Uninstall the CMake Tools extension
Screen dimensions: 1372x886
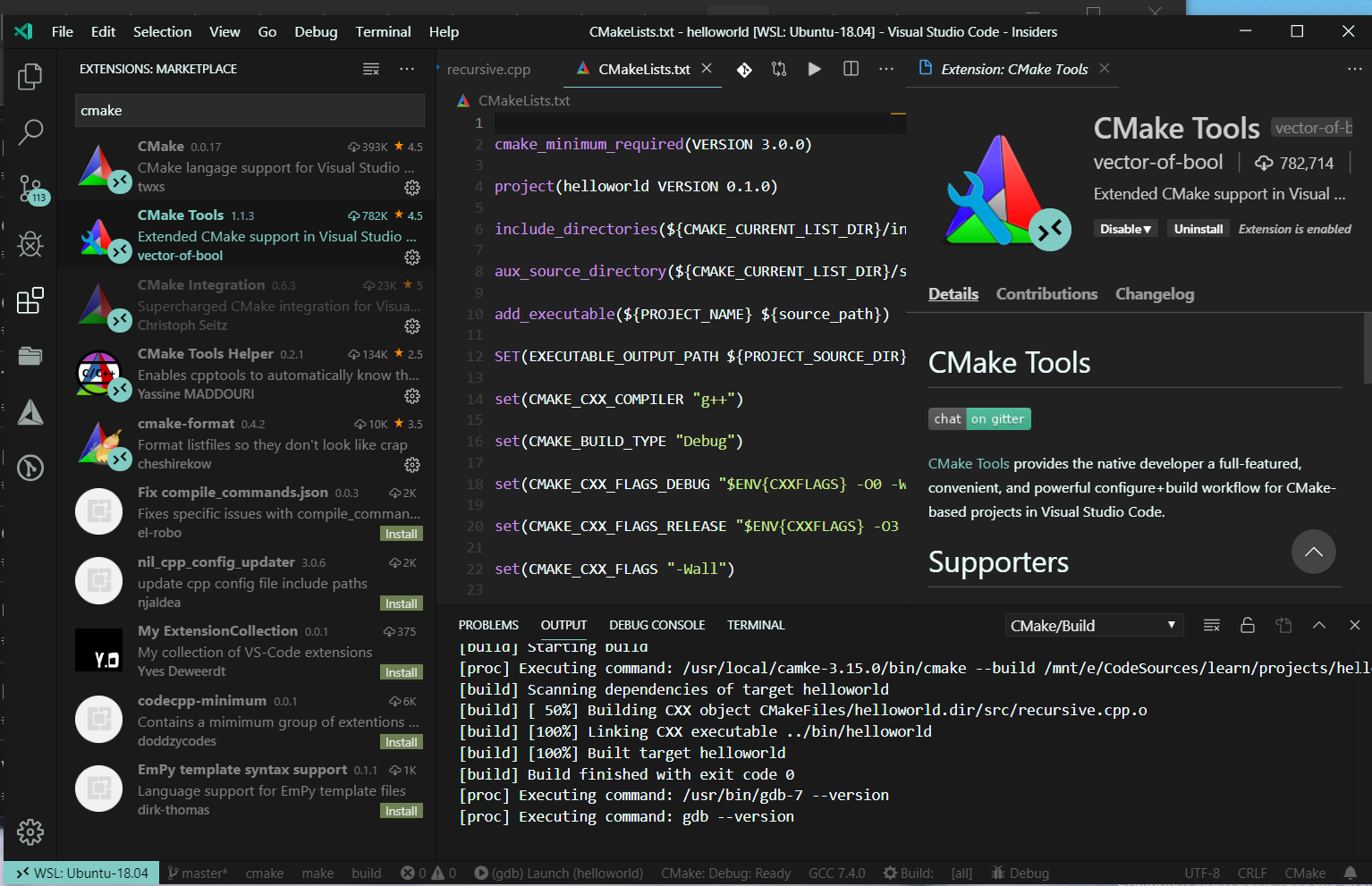[x=1198, y=229]
